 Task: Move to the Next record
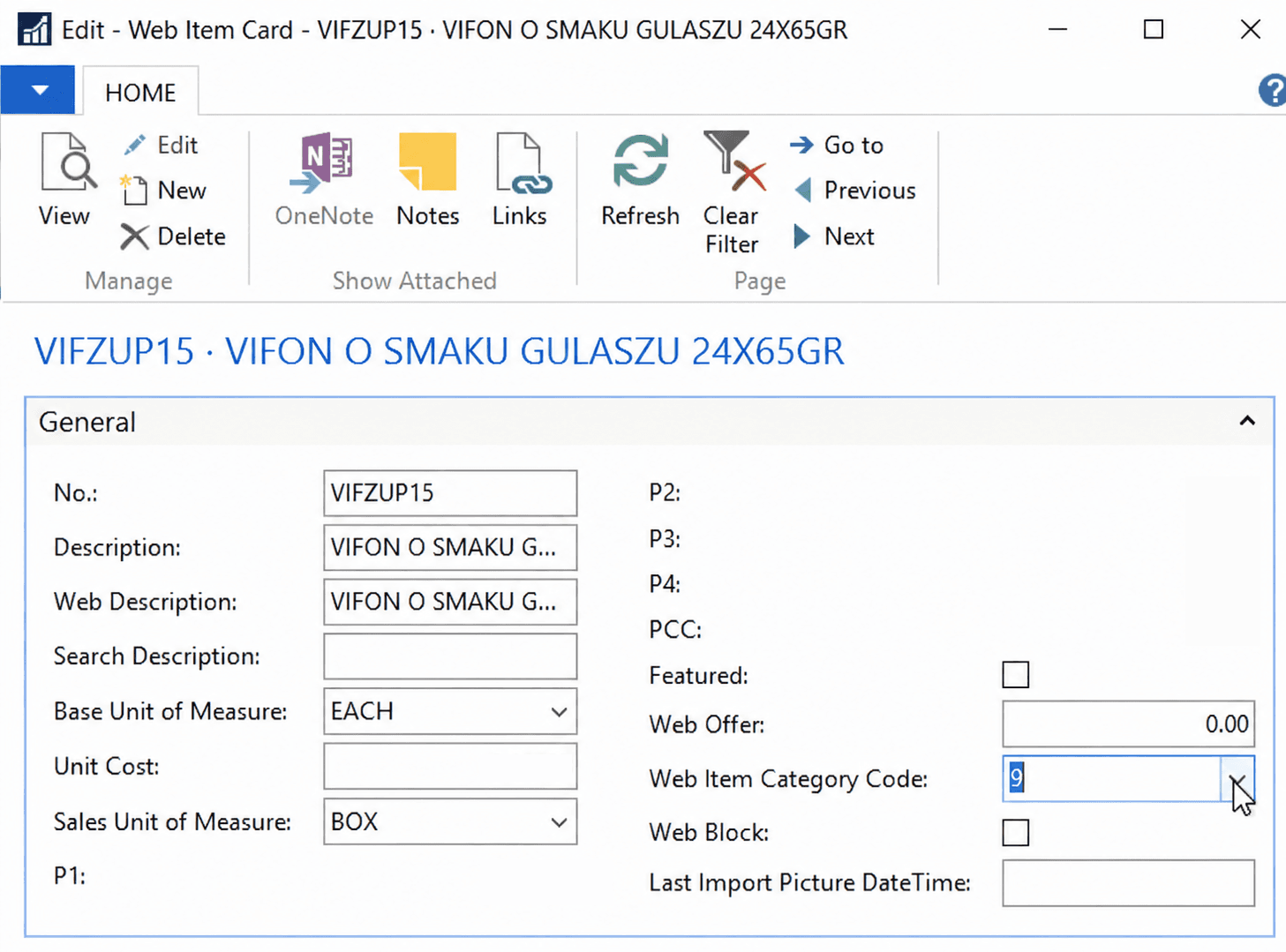pos(834,236)
